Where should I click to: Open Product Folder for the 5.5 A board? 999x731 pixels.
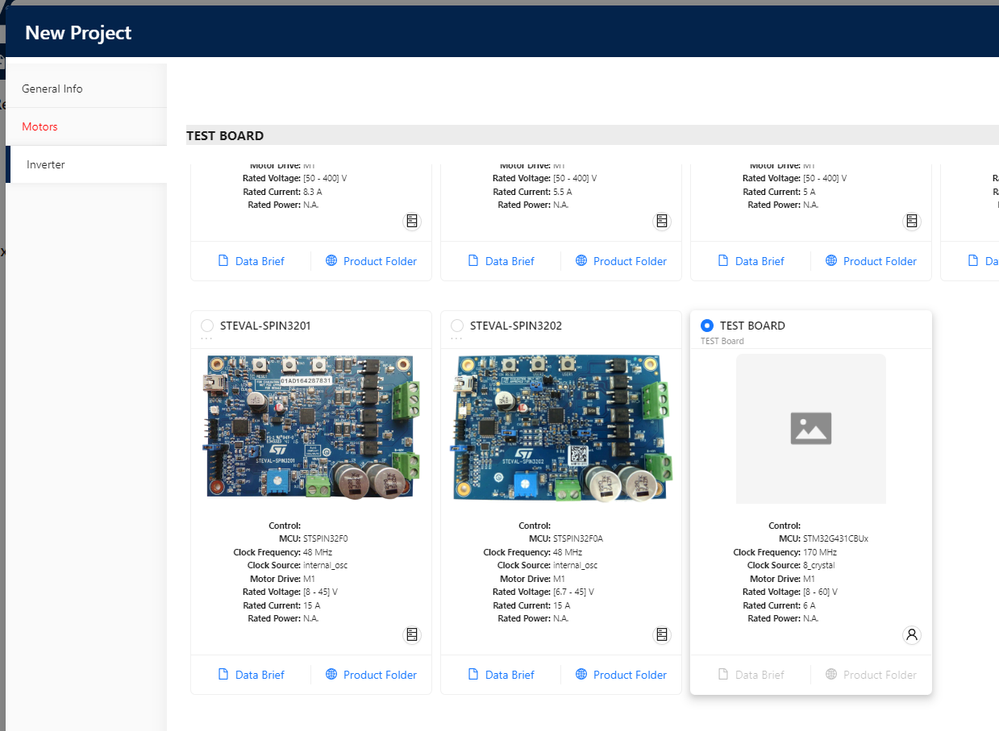621,261
